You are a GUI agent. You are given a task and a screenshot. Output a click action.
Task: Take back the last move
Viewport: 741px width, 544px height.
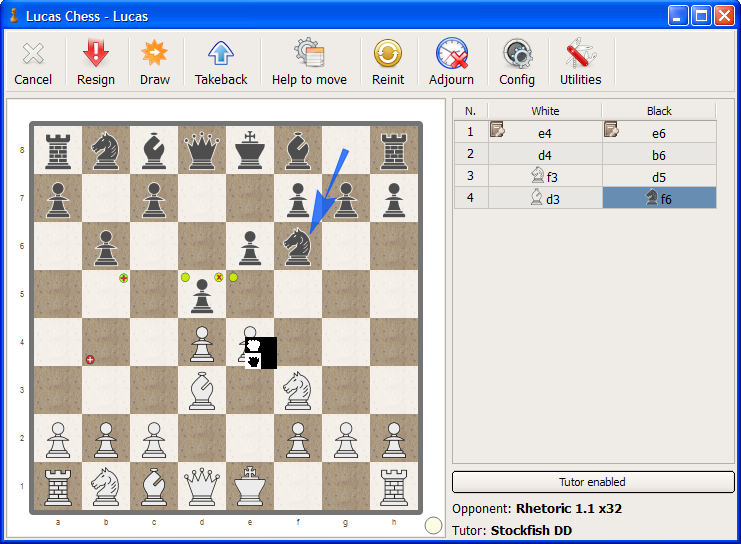(x=221, y=63)
